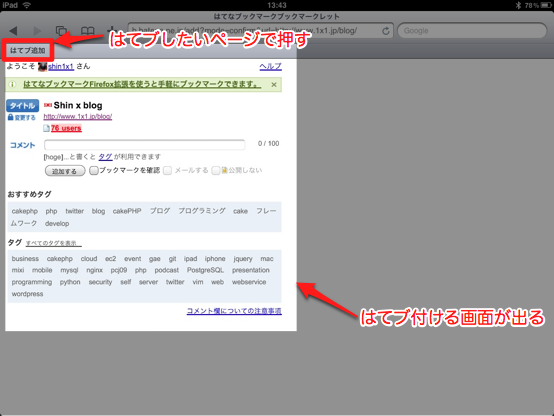Tap the Google search field
This screenshot has height=416, width=554.
coord(472,31)
